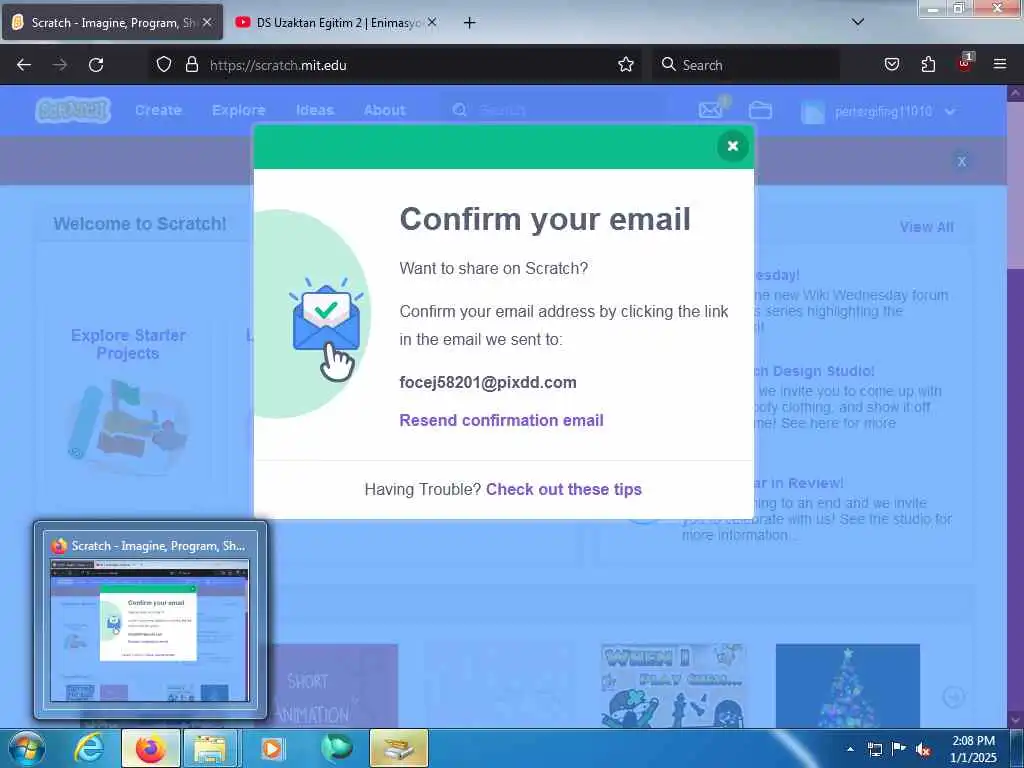This screenshot has width=1024, height=768.
Task: Focus the Firefox Search box
Action: click(x=745, y=65)
